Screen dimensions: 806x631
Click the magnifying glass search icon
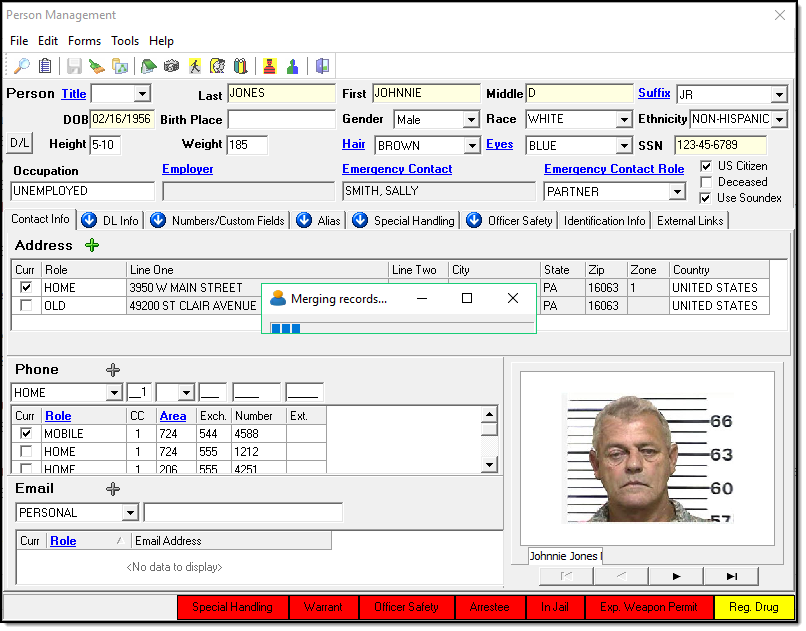pyautogui.click(x=21, y=66)
